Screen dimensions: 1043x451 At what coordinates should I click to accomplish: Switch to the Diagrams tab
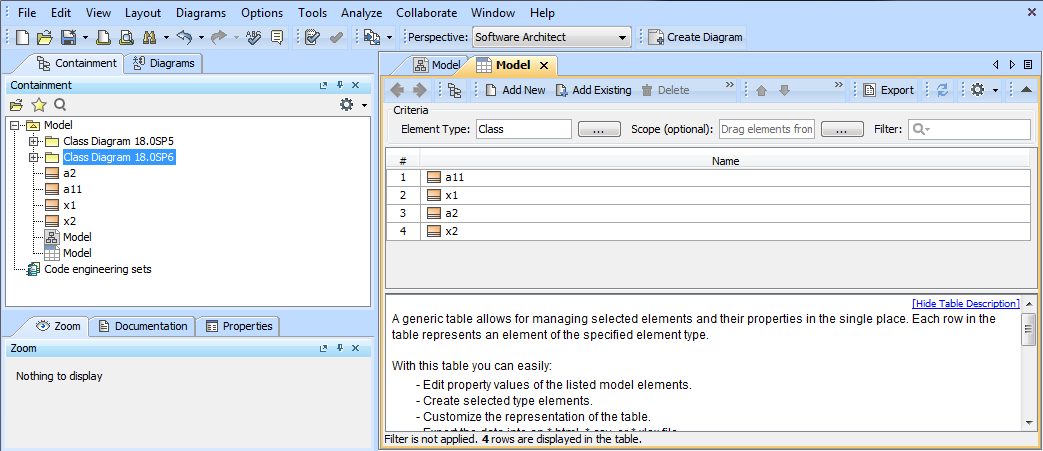[x=164, y=63]
